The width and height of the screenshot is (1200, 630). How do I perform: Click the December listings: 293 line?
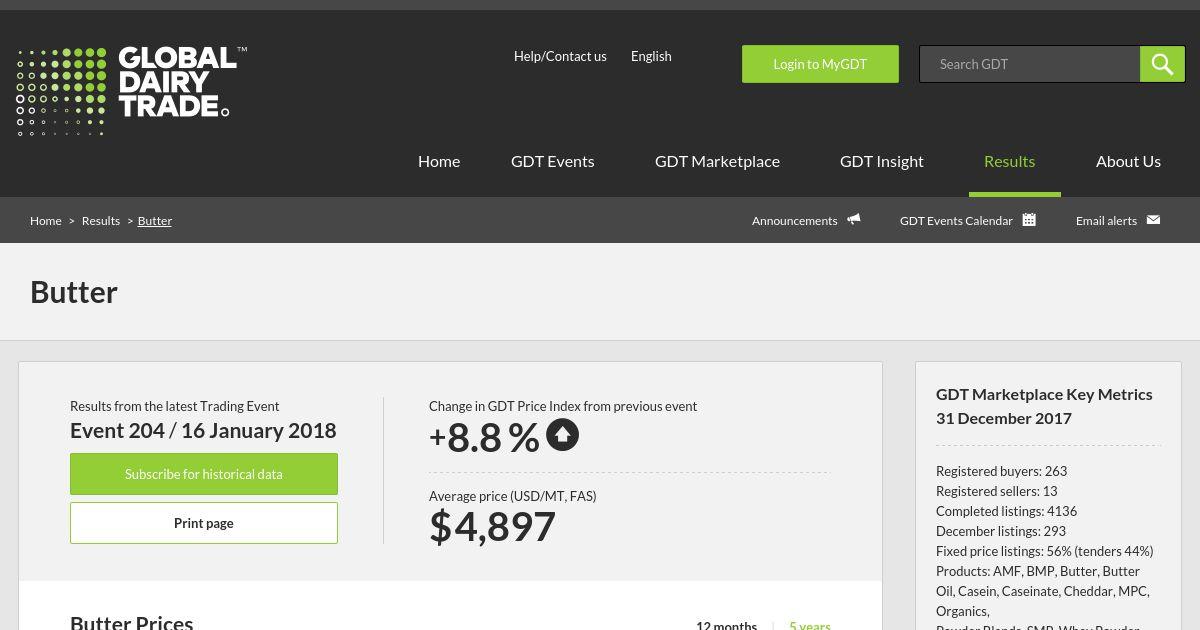(x=1001, y=531)
